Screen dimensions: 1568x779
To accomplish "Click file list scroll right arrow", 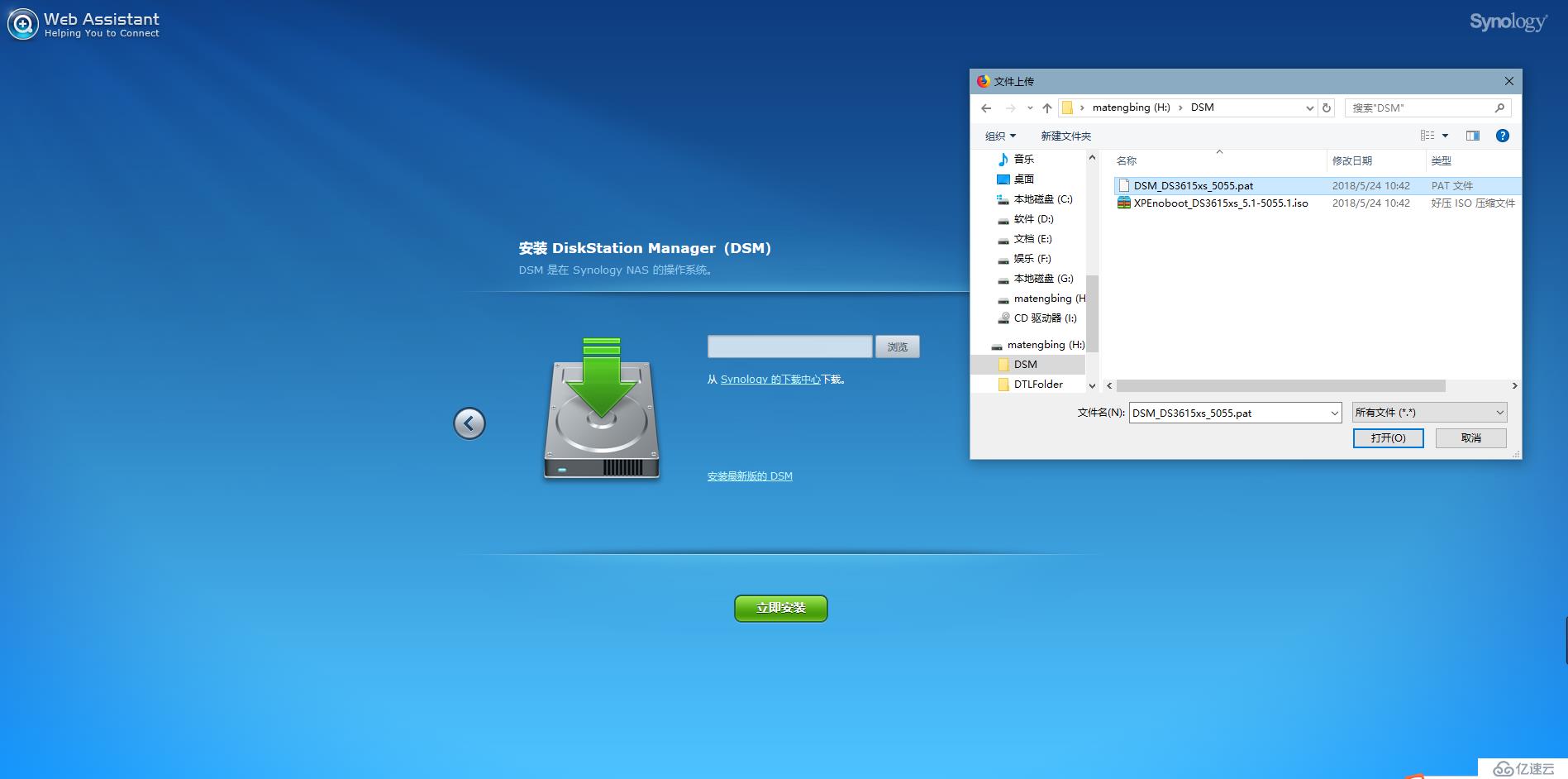I will [1514, 385].
